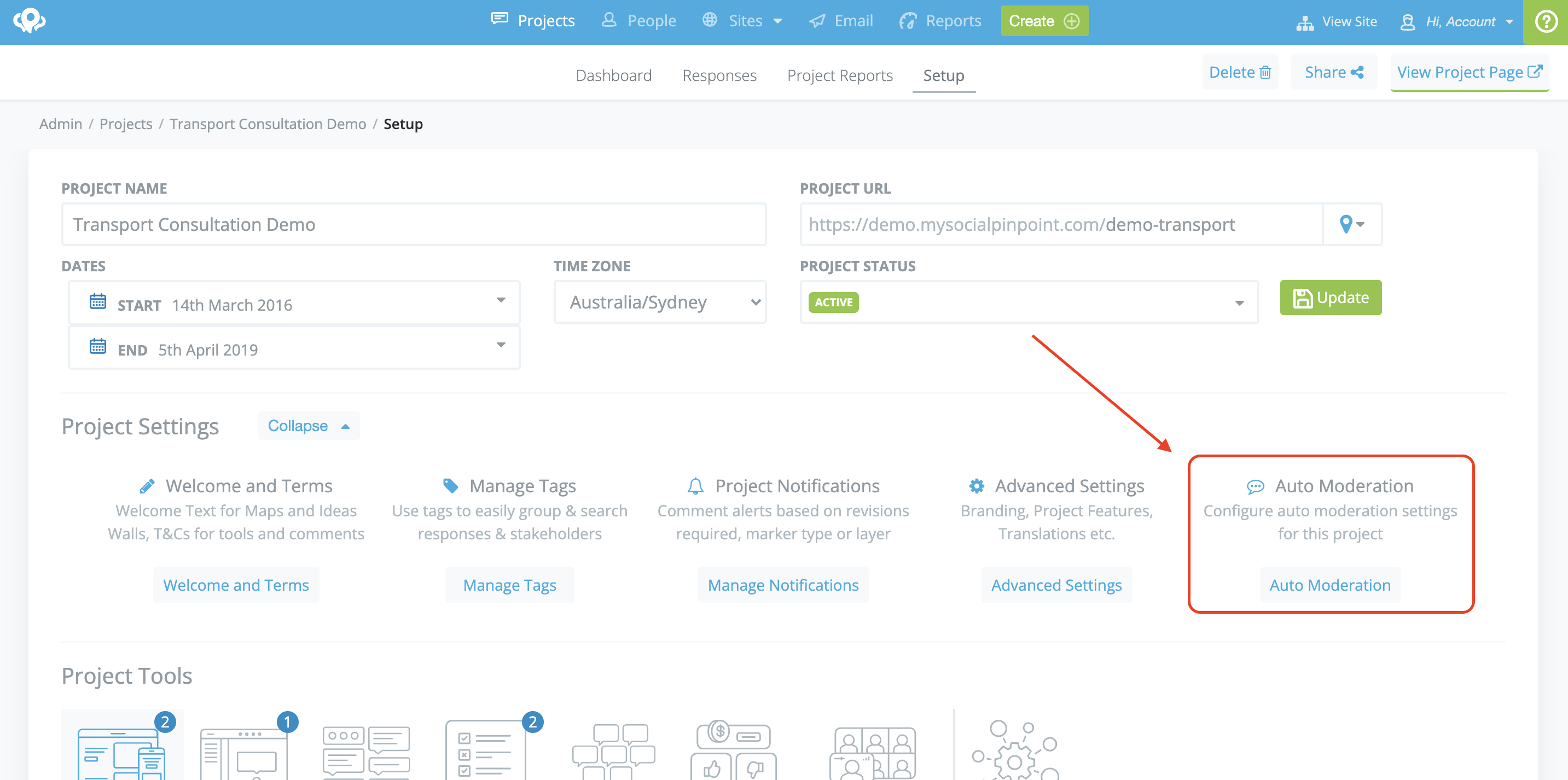
Task: Click the Share network icon
Action: point(1357,72)
